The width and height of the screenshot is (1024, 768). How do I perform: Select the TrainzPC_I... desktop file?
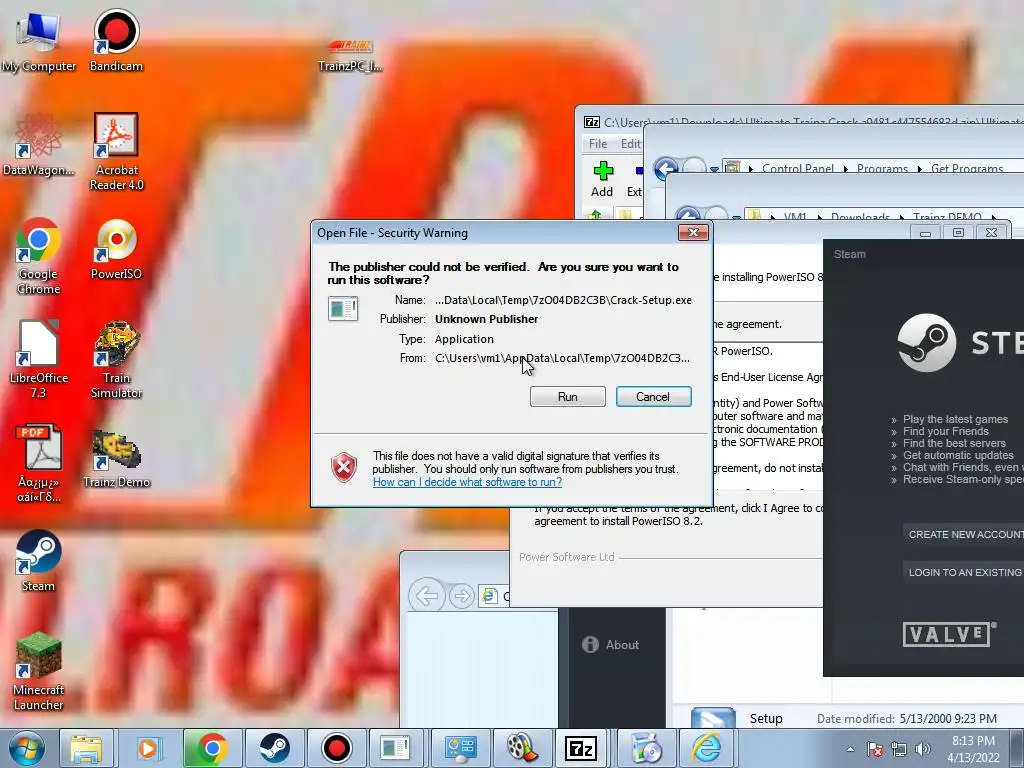tap(350, 55)
